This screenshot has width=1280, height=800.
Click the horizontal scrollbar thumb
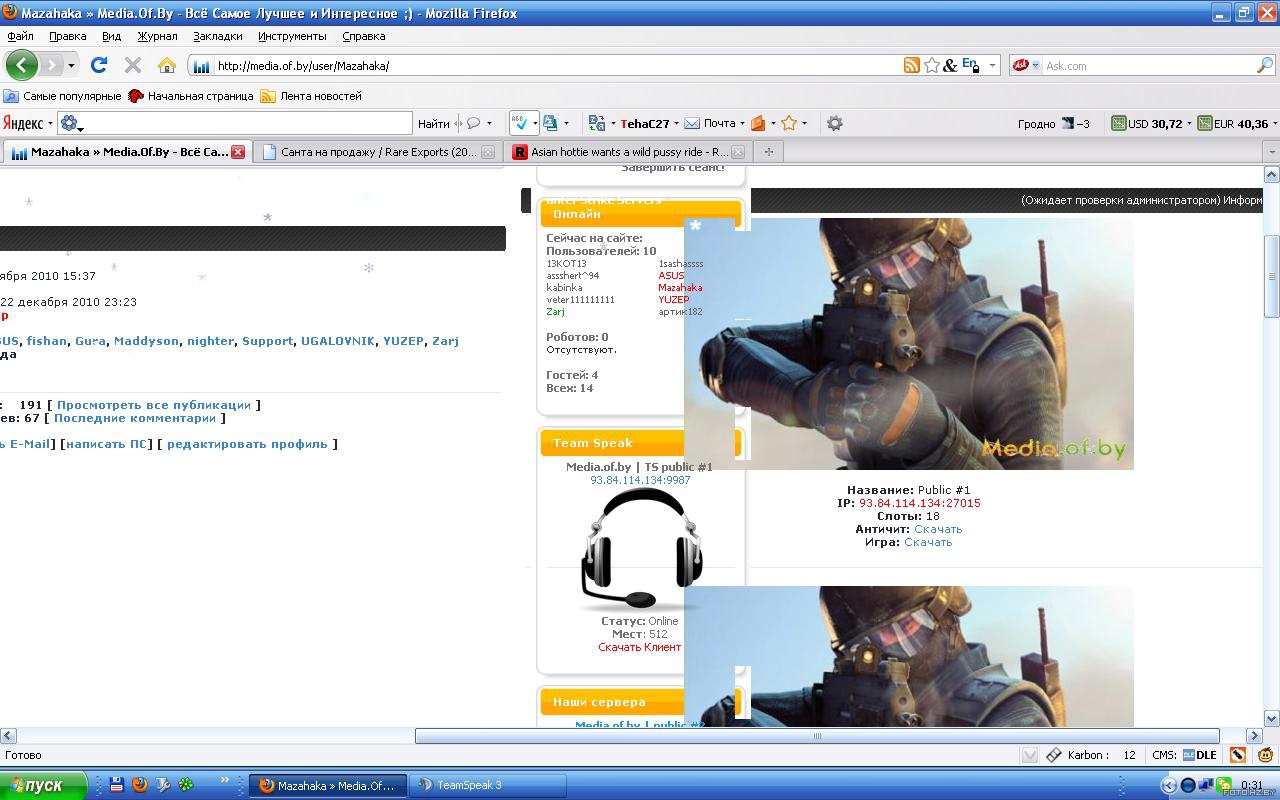(817, 736)
